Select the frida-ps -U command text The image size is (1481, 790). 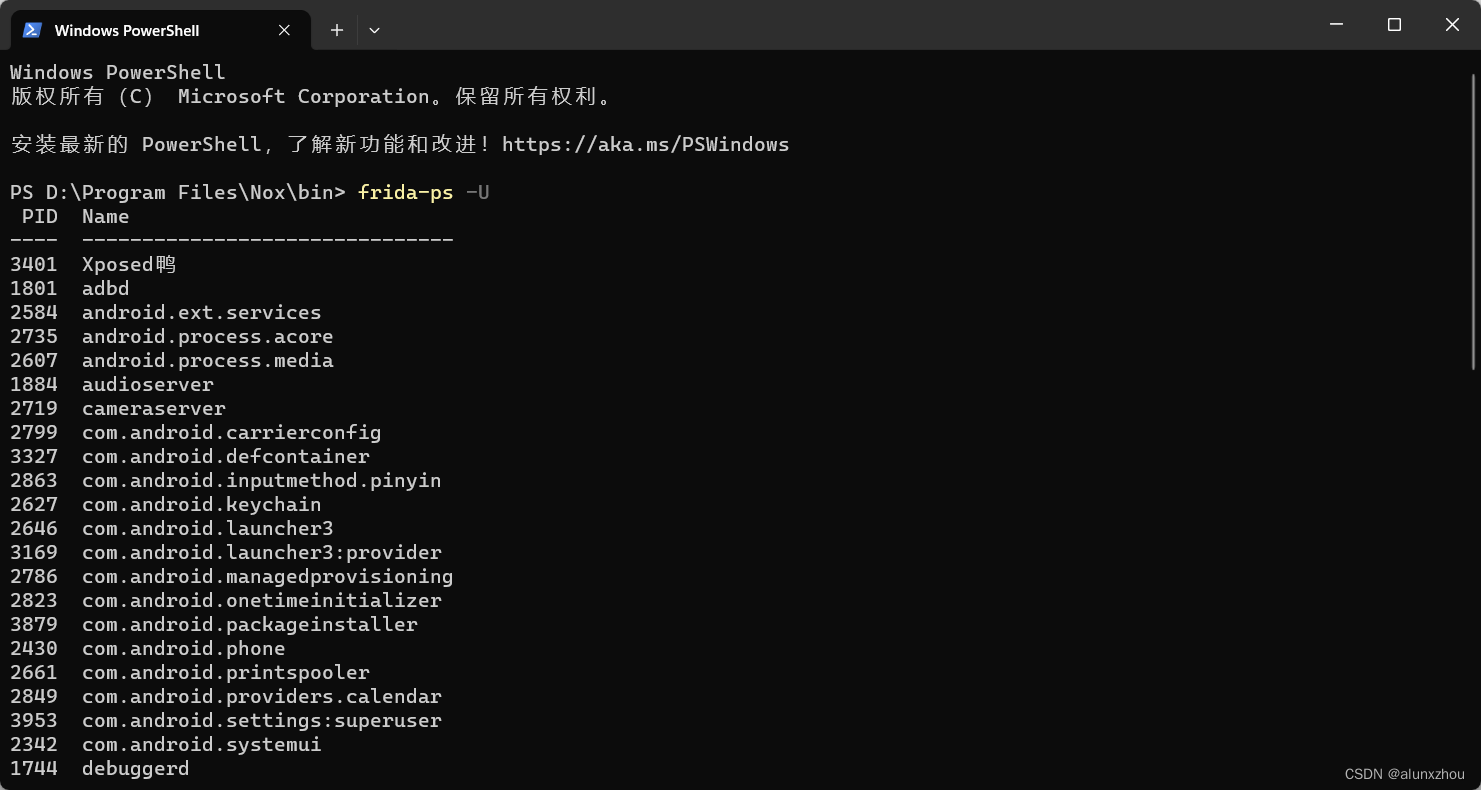(422, 192)
